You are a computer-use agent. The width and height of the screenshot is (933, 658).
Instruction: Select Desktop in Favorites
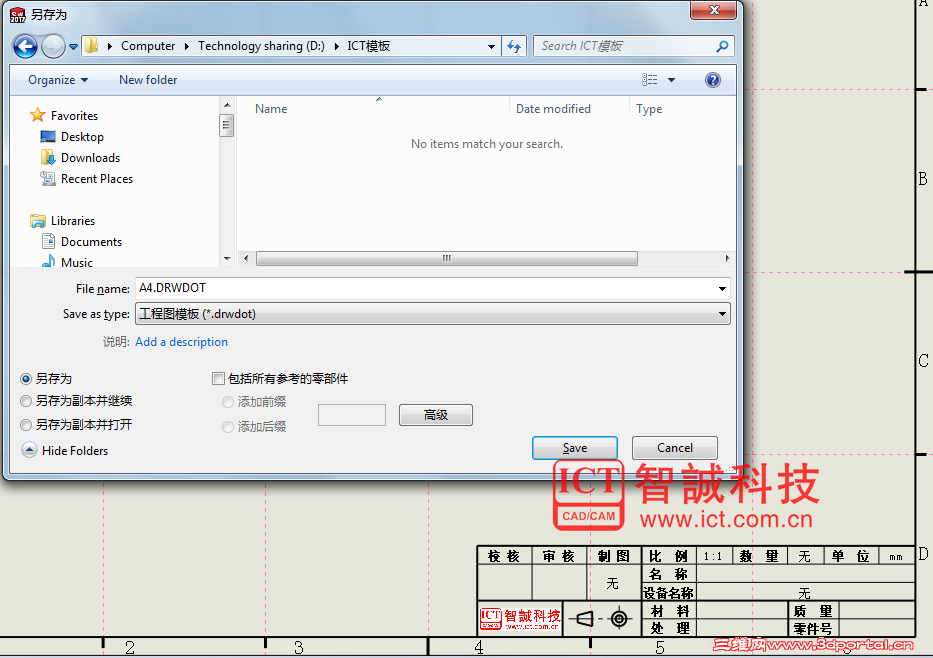(x=82, y=137)
